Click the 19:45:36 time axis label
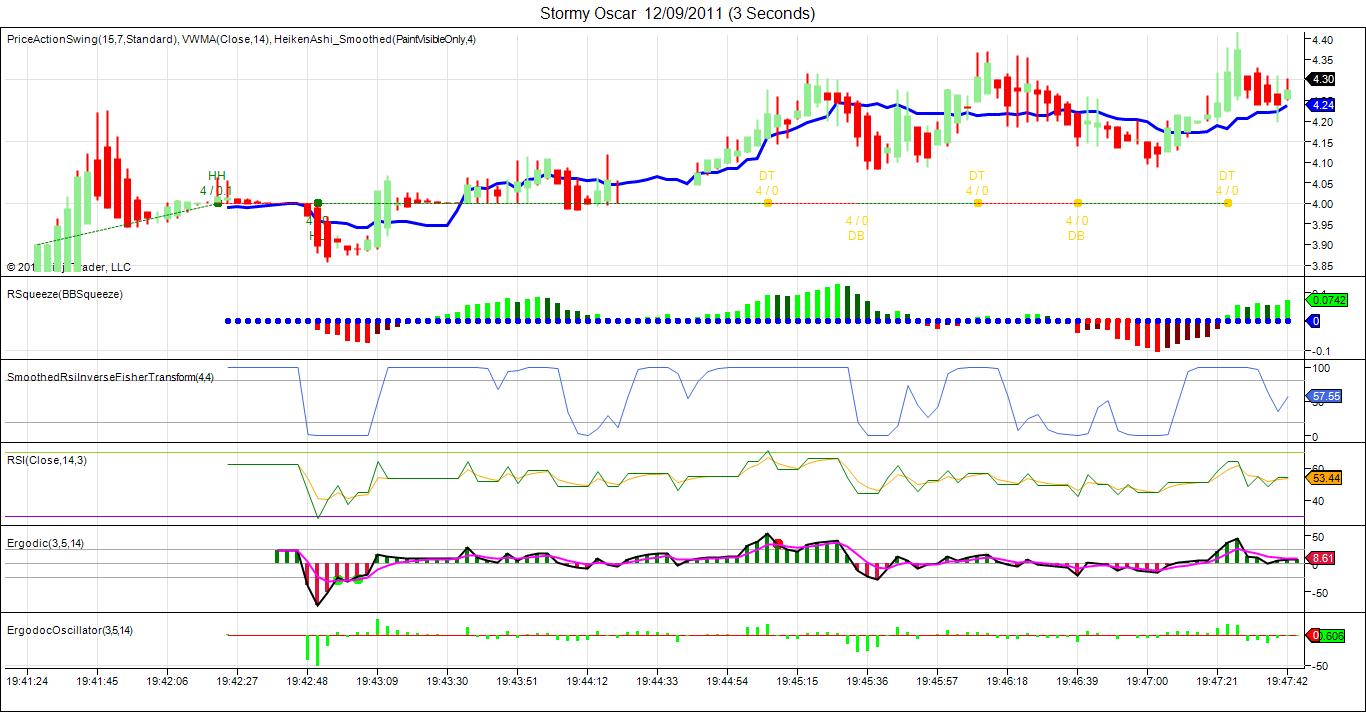 [x=867, y=682]
